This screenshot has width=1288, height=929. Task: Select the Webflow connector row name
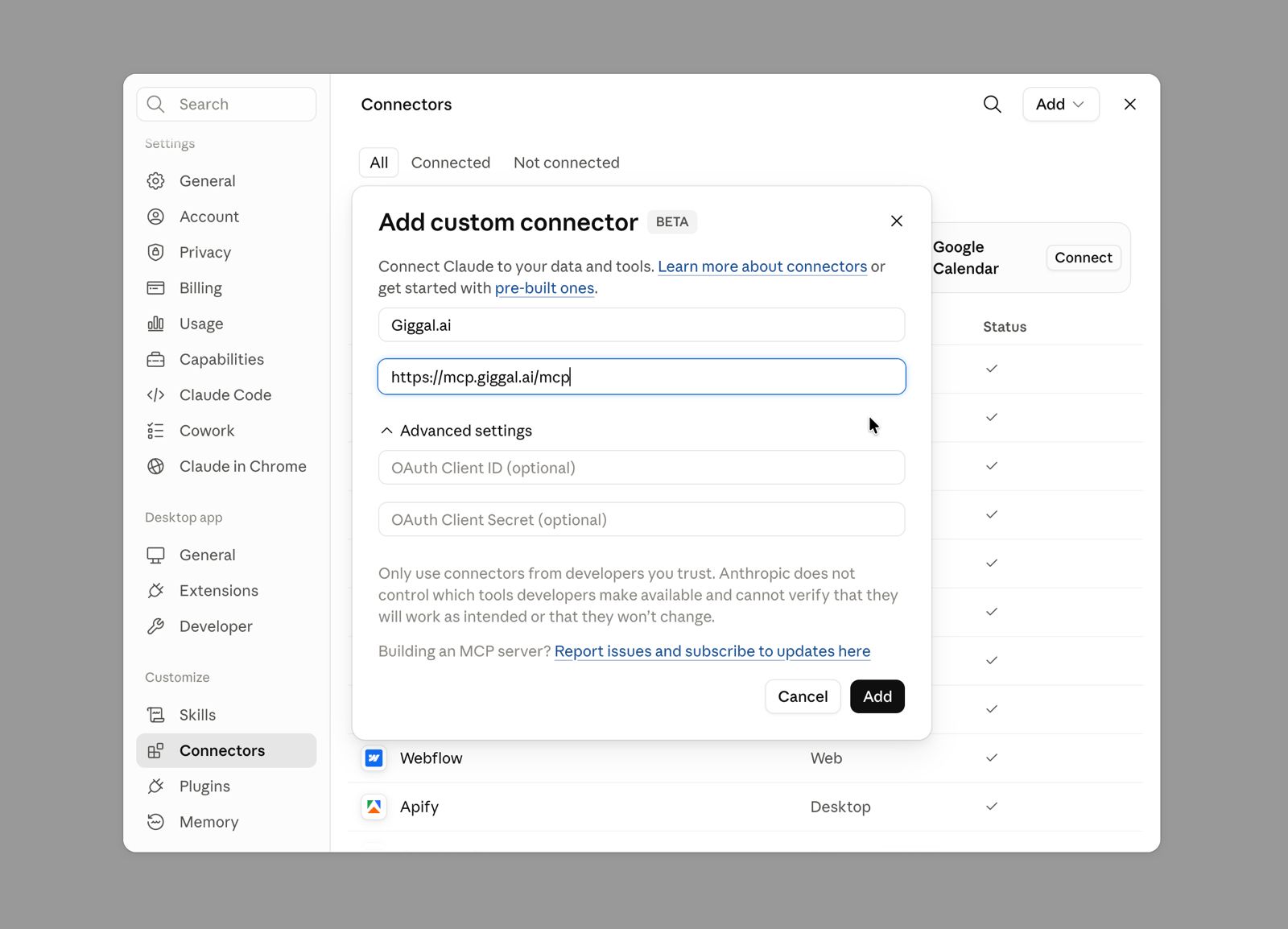point(431,758)
